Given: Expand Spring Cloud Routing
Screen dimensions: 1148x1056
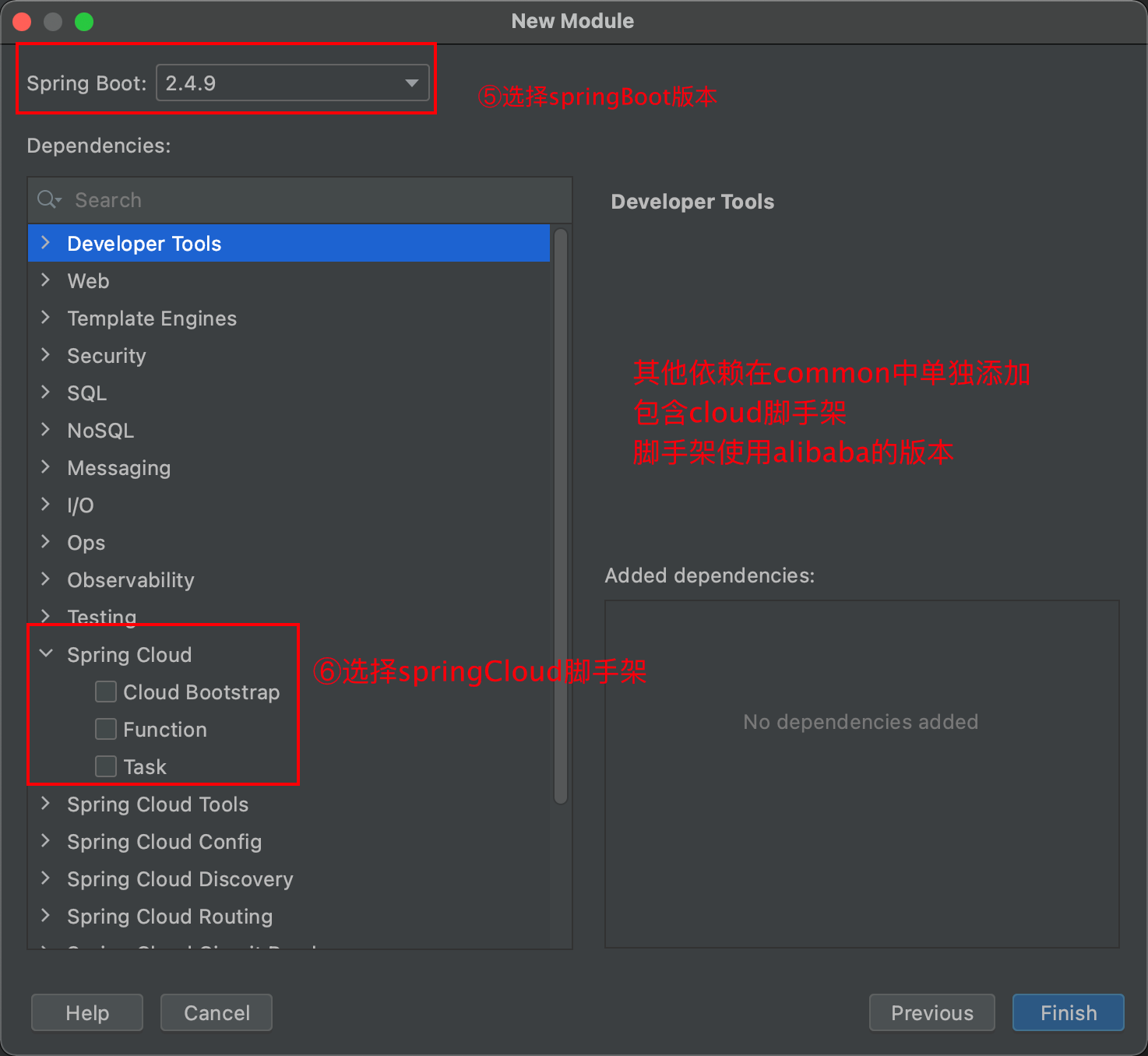Looking at the screenshot, I should click(45, 917).
